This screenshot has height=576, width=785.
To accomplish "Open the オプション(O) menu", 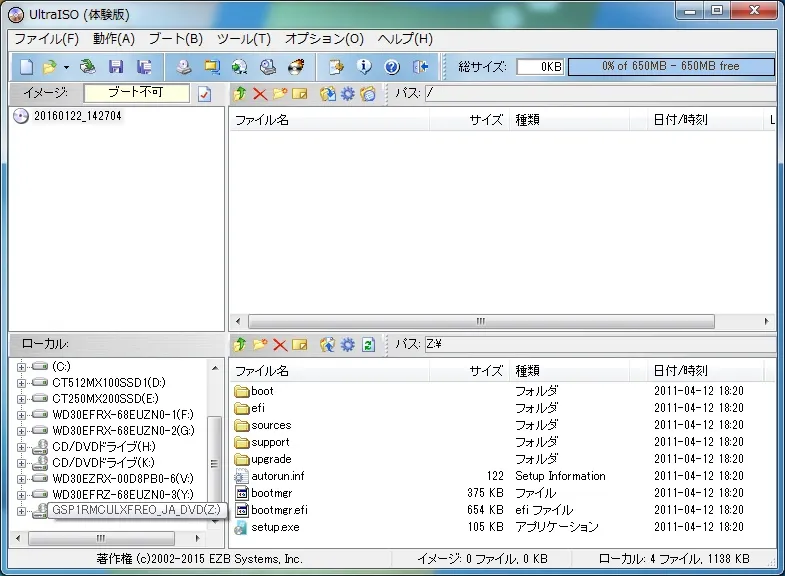I will tap(324, 39).
